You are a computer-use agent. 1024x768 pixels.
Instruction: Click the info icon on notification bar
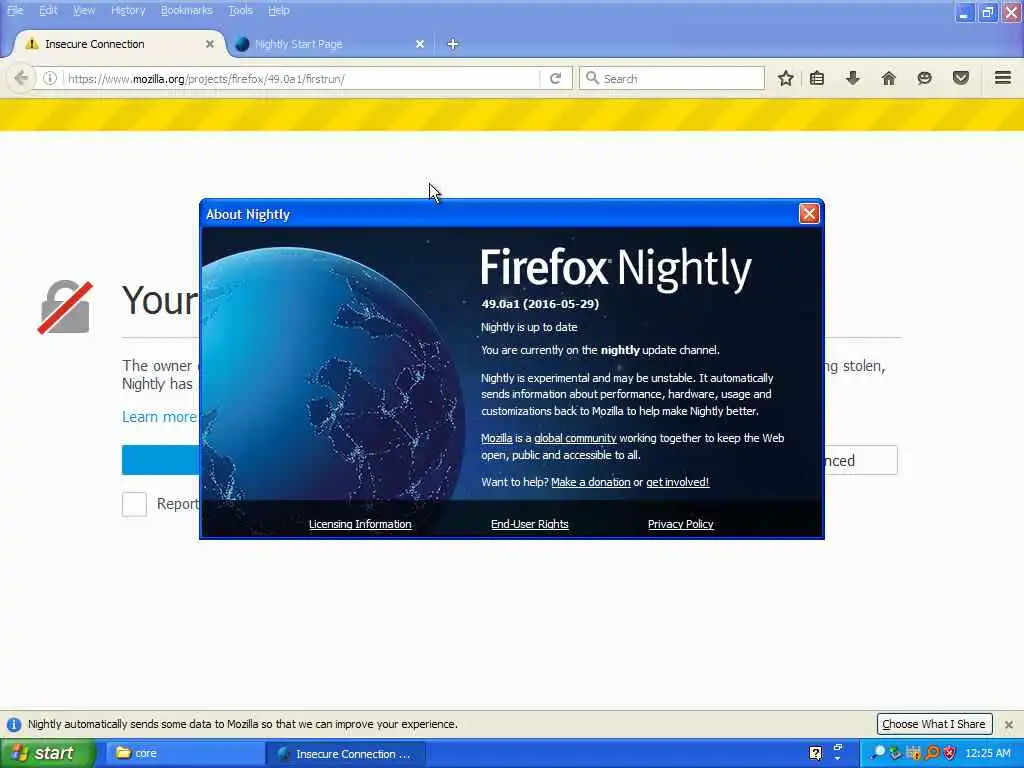point(14,724)
